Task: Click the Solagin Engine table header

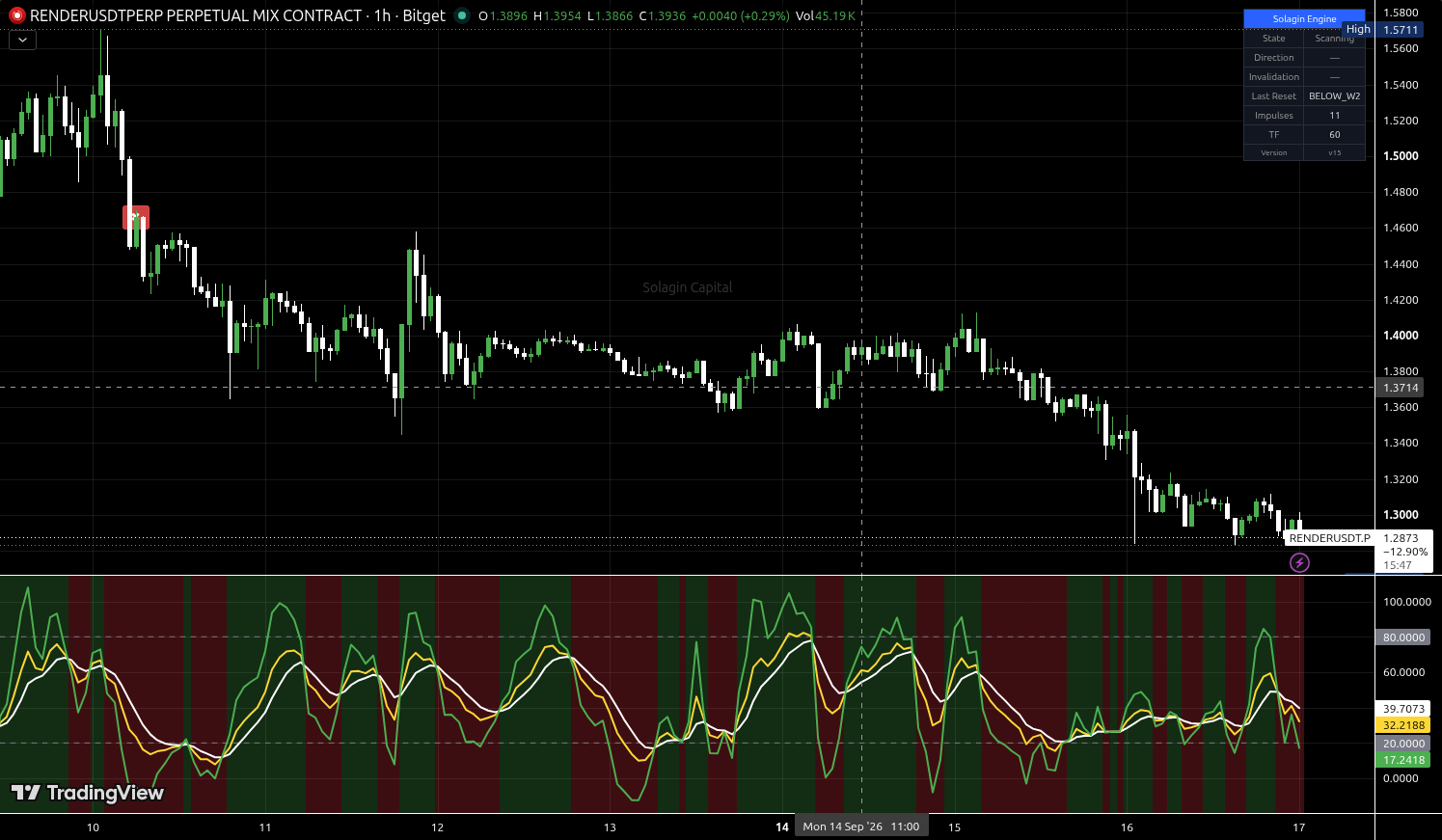Action: [x=1304, y=19]
